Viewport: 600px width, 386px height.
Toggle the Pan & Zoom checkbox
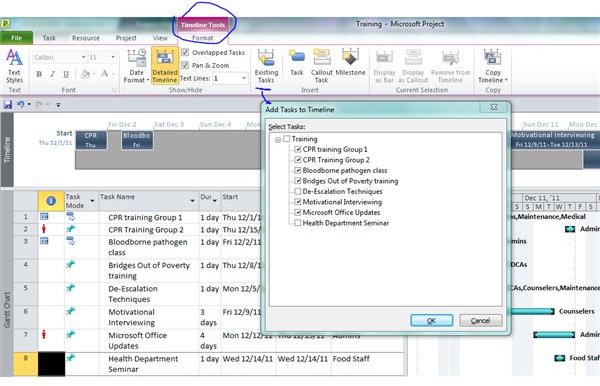click(185, 65)
